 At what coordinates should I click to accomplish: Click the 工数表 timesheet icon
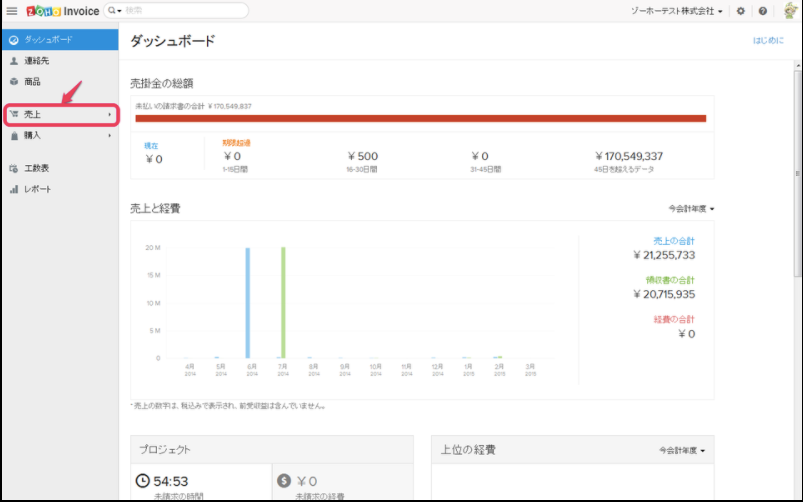coord(13,168)
